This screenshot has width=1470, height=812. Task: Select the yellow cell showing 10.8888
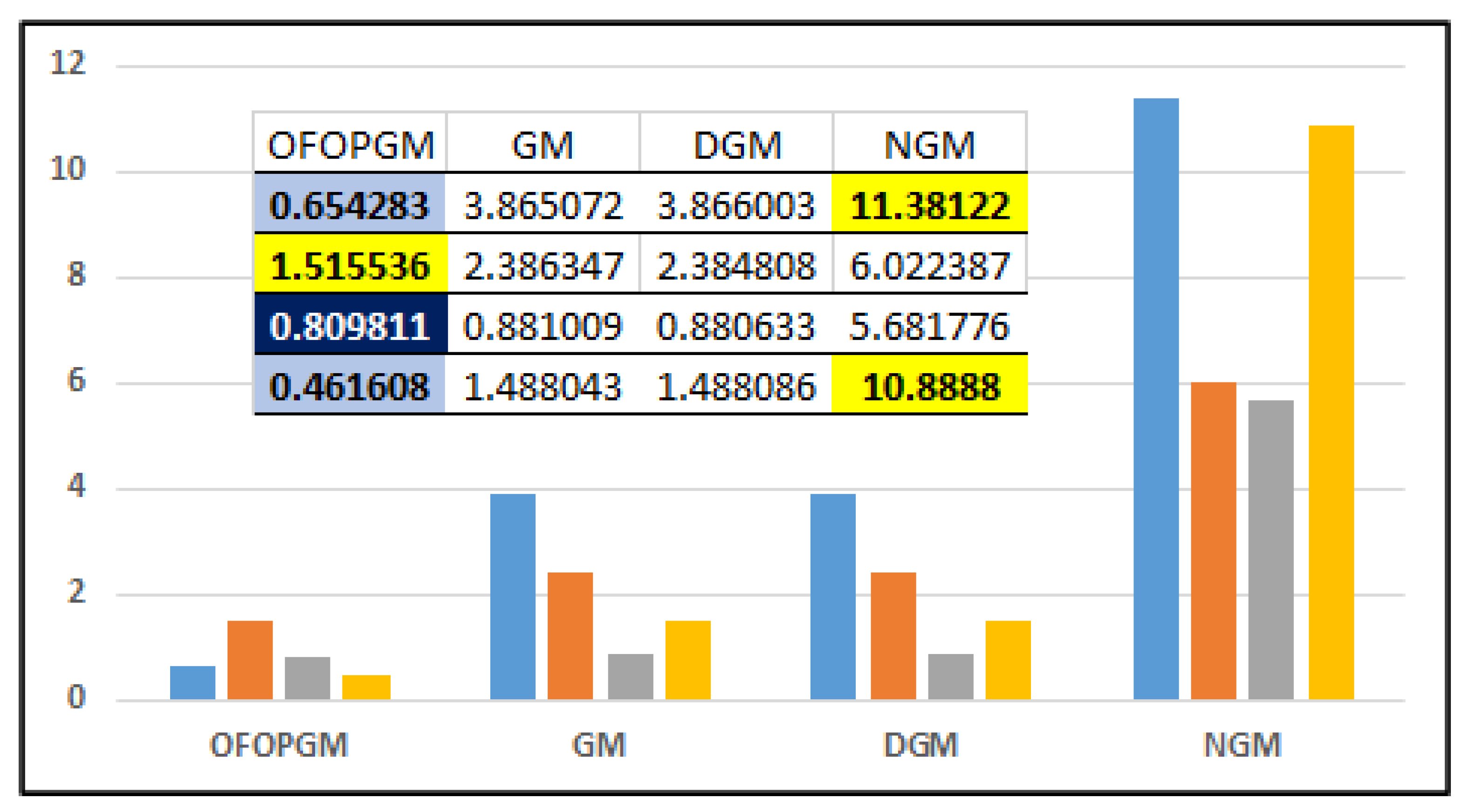(930, 387)
